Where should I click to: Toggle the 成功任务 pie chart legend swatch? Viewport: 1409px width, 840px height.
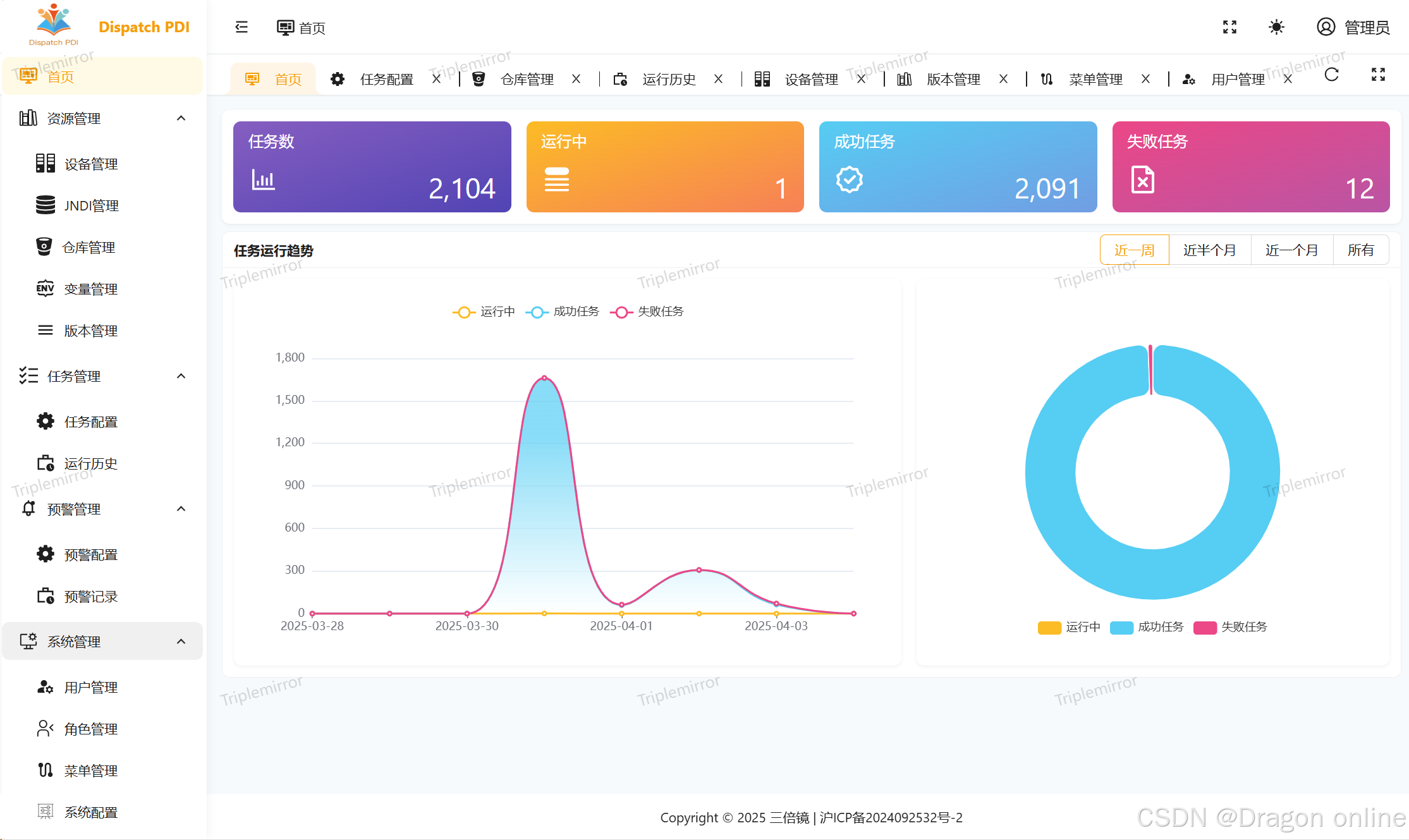pyautogui.click(x=1121, y=627)
